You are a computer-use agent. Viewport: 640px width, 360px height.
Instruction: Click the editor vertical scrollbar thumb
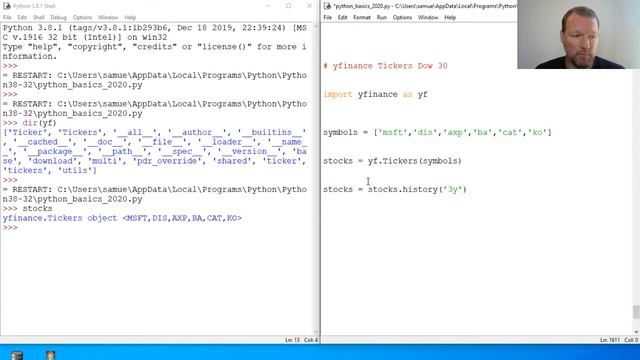click(x=636, y=312)
